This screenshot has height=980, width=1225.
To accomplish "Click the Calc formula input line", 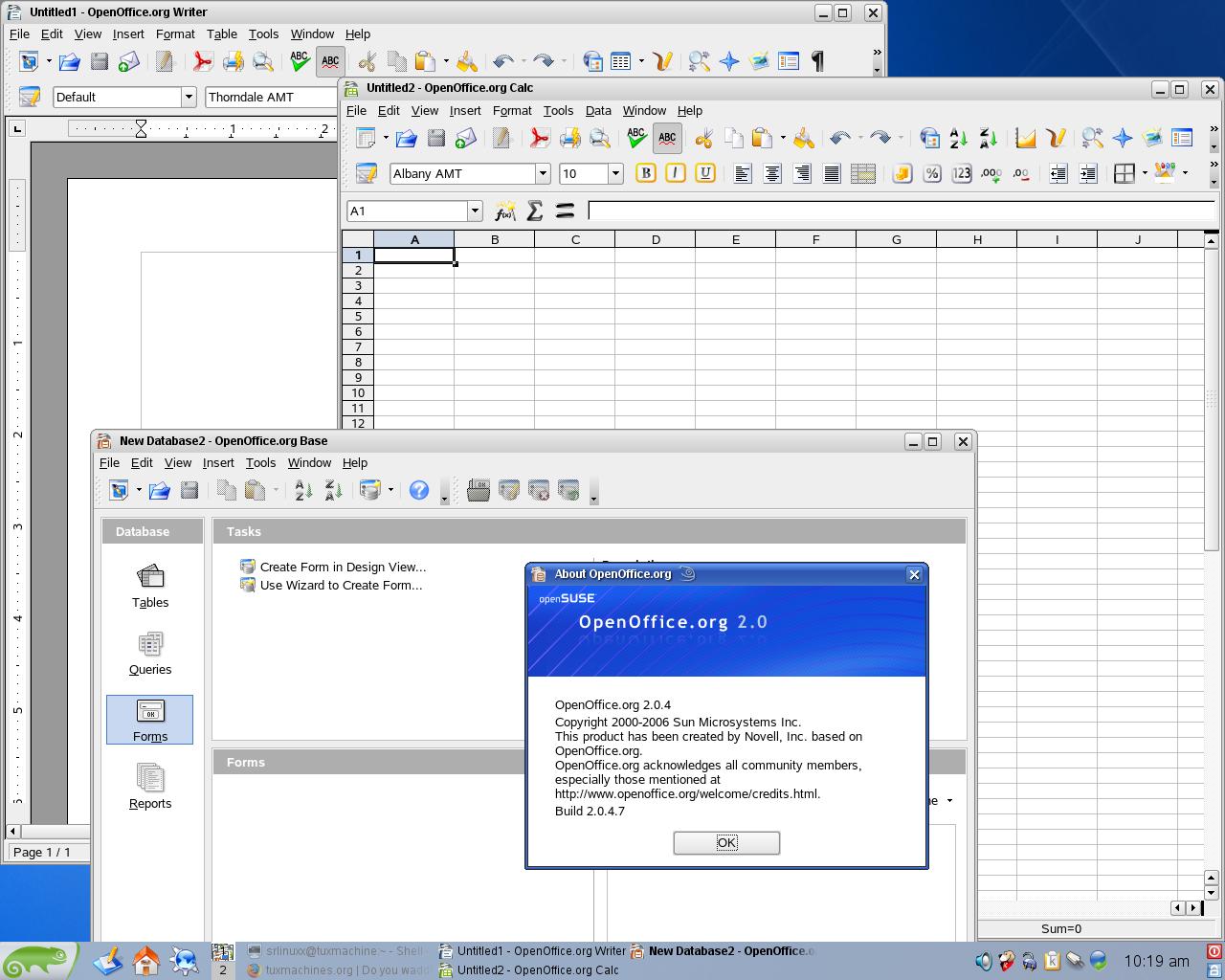I will (x=901, y=211).
